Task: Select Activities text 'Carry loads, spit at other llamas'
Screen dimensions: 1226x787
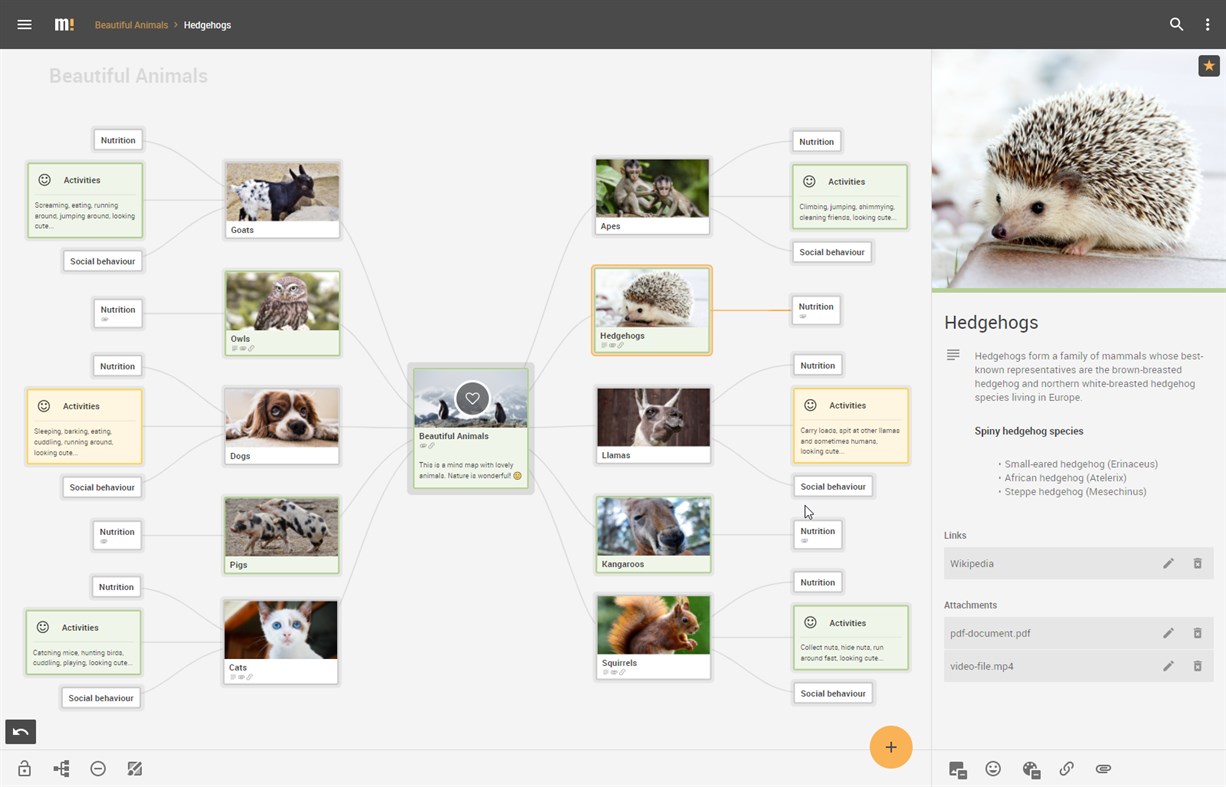Action: tap(850, 441)
